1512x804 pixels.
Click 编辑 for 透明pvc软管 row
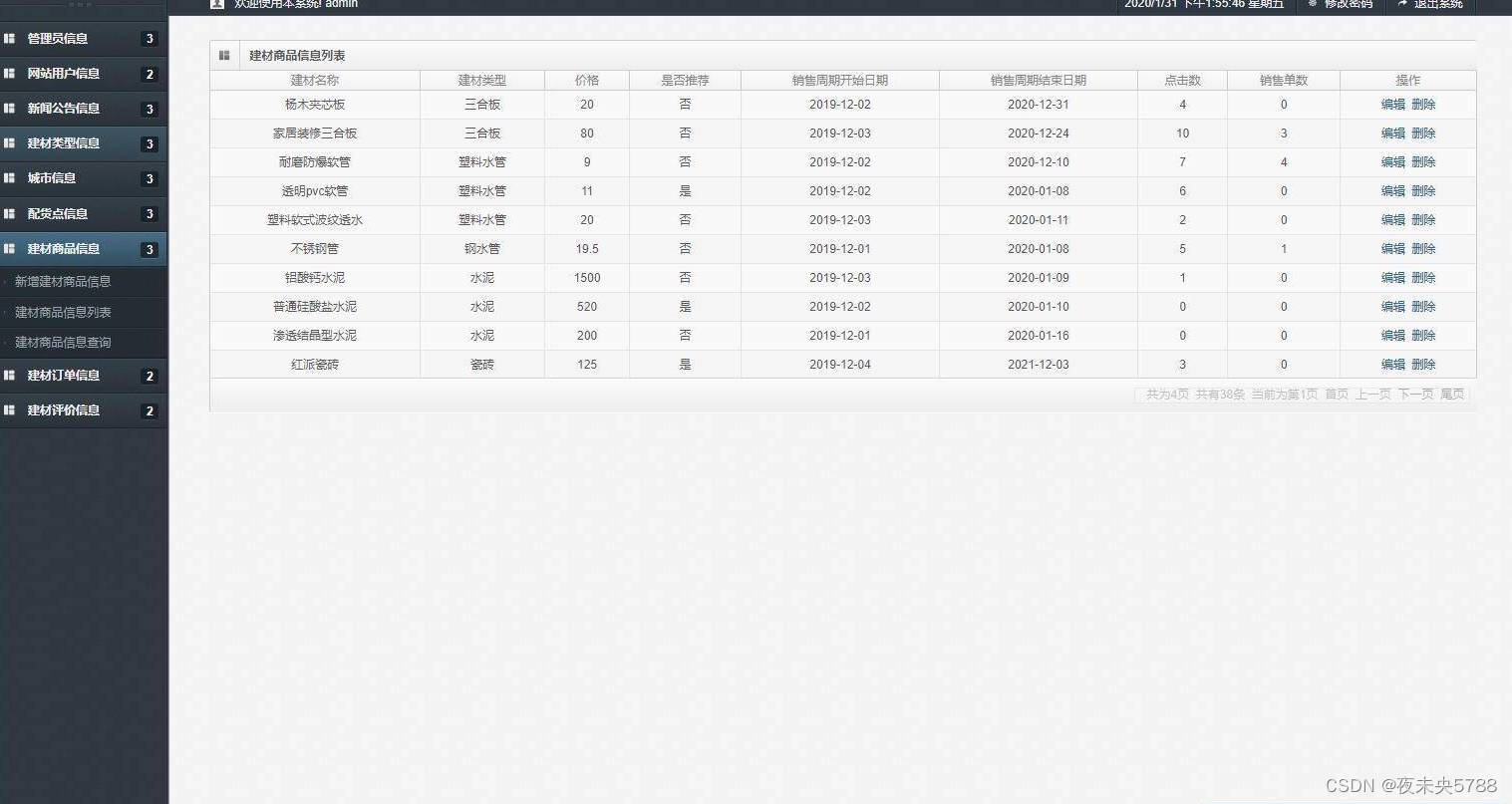click(1393, 191)
